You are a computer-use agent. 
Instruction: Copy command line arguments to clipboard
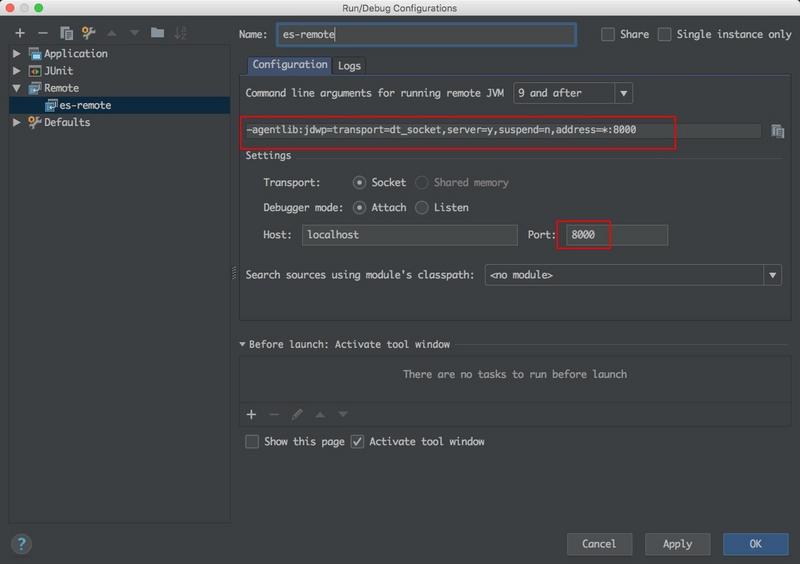[777, 131]
